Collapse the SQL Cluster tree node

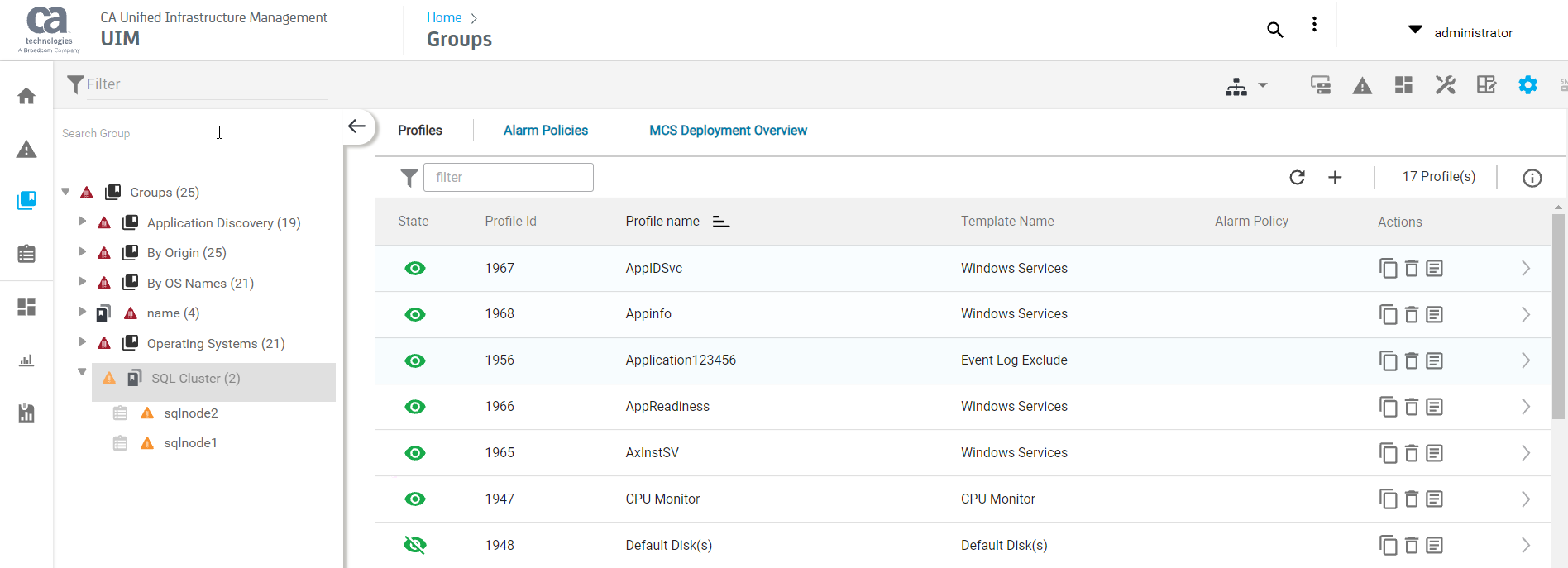click(x=82, y=372)
